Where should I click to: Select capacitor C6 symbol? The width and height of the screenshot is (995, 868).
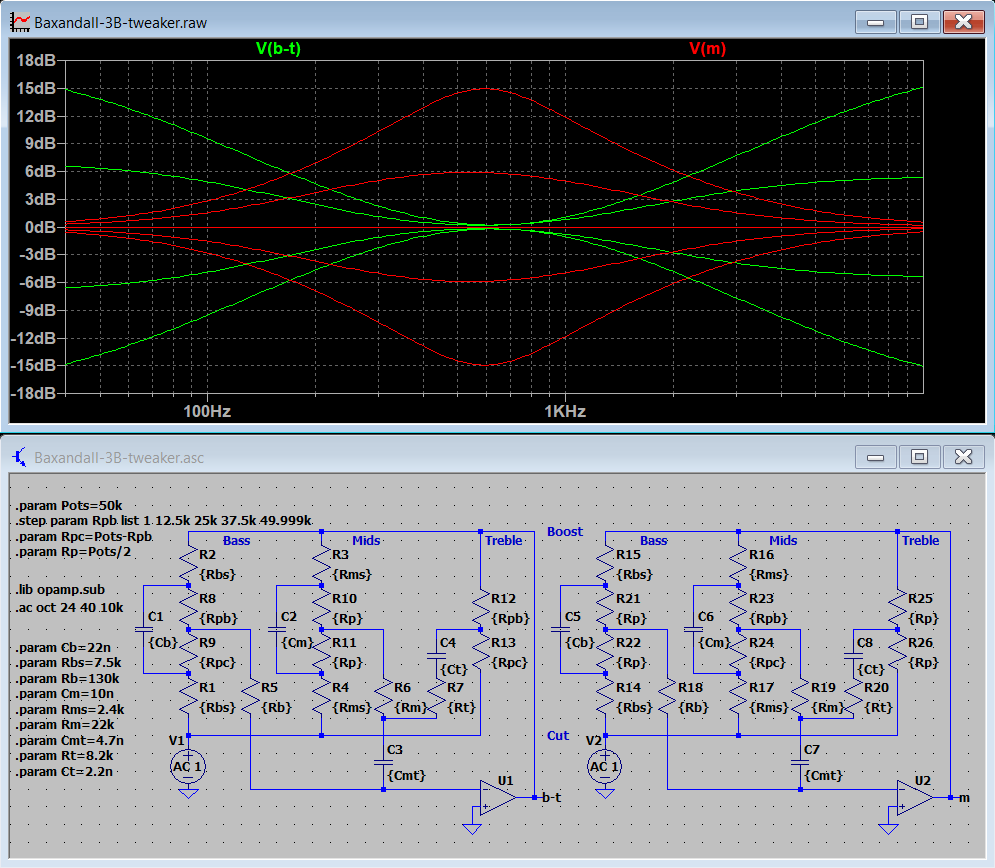point(693,629)
